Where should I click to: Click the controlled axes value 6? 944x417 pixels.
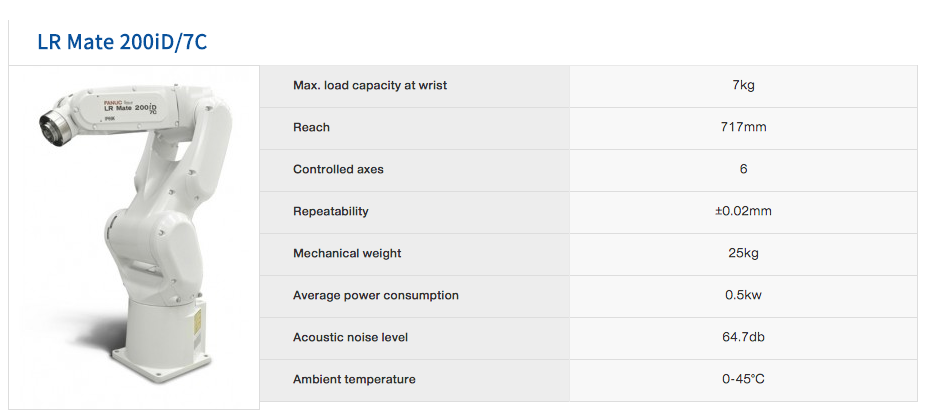coord(743,169)
